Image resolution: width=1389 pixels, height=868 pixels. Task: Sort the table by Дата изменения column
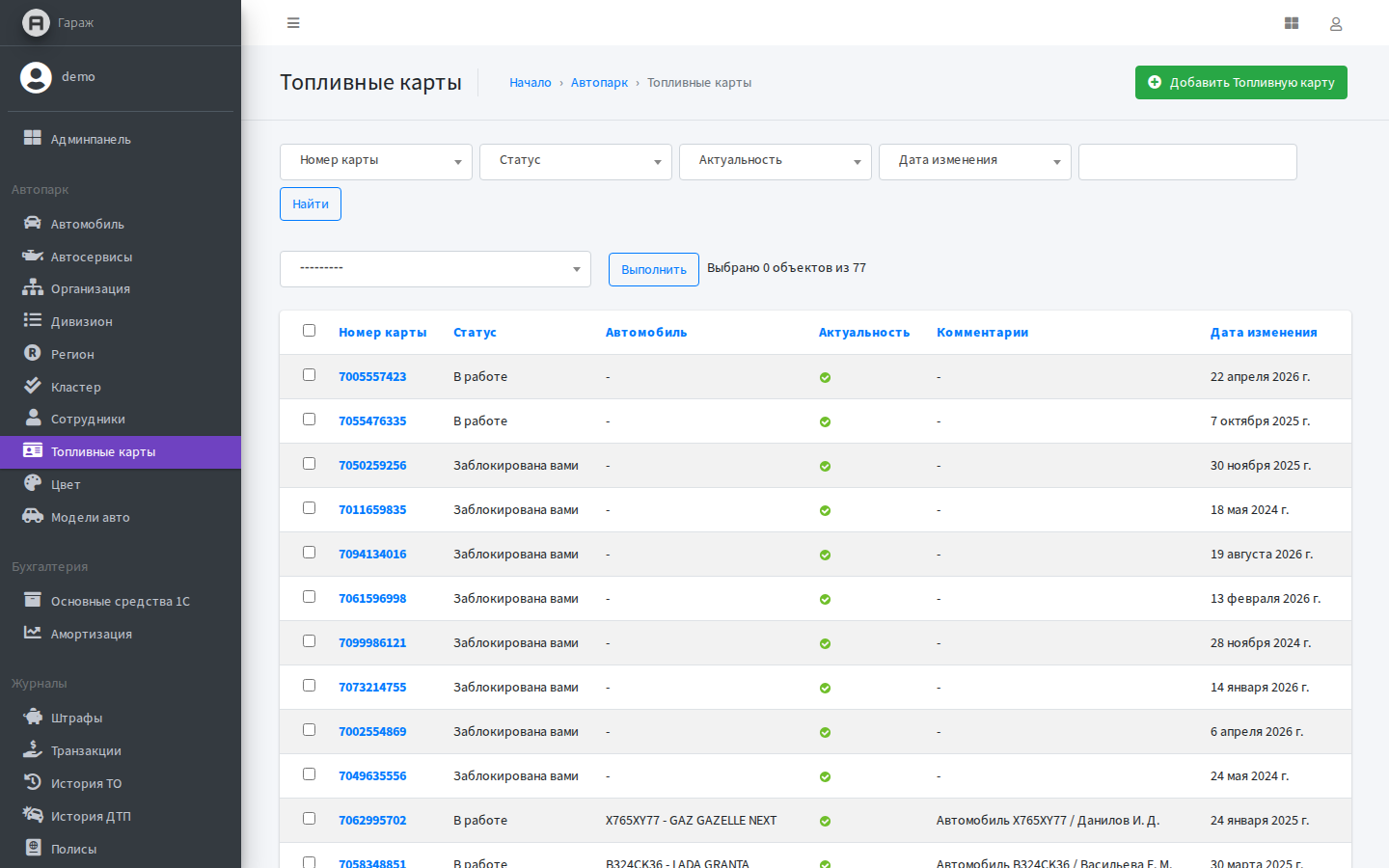(x=1264, y=333)
